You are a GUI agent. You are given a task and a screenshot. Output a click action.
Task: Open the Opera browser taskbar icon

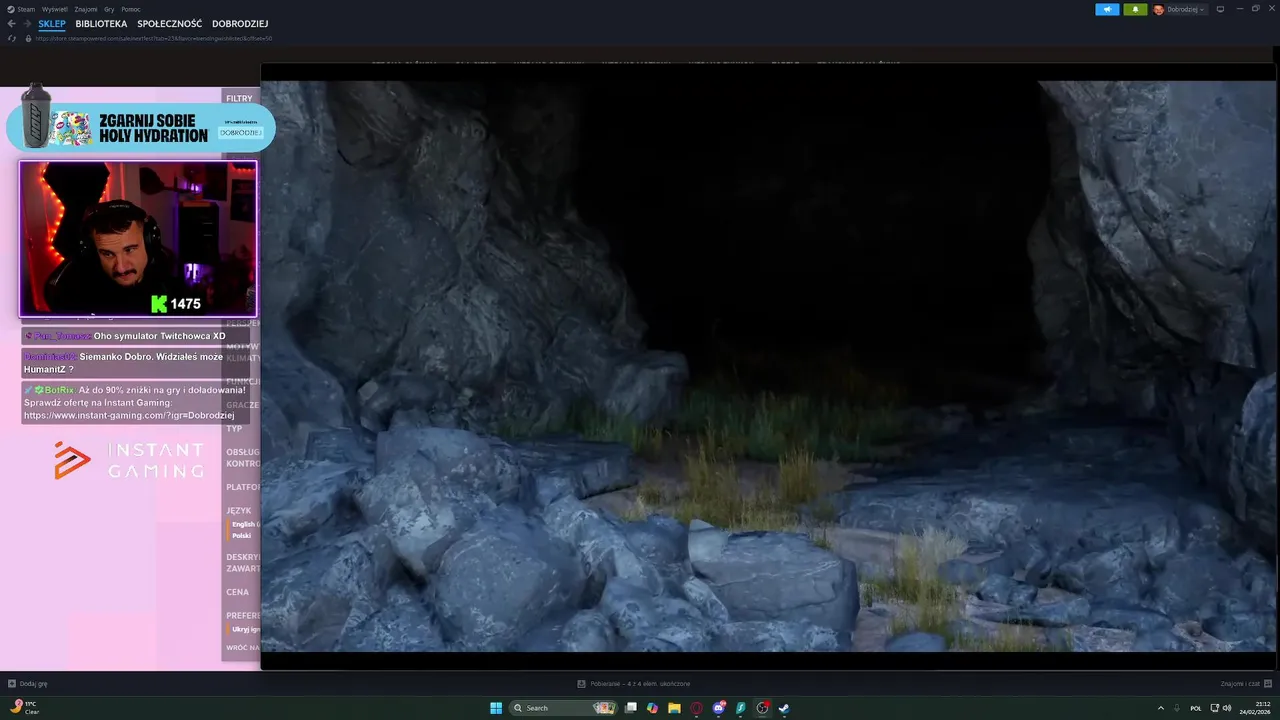pos(696,708)
